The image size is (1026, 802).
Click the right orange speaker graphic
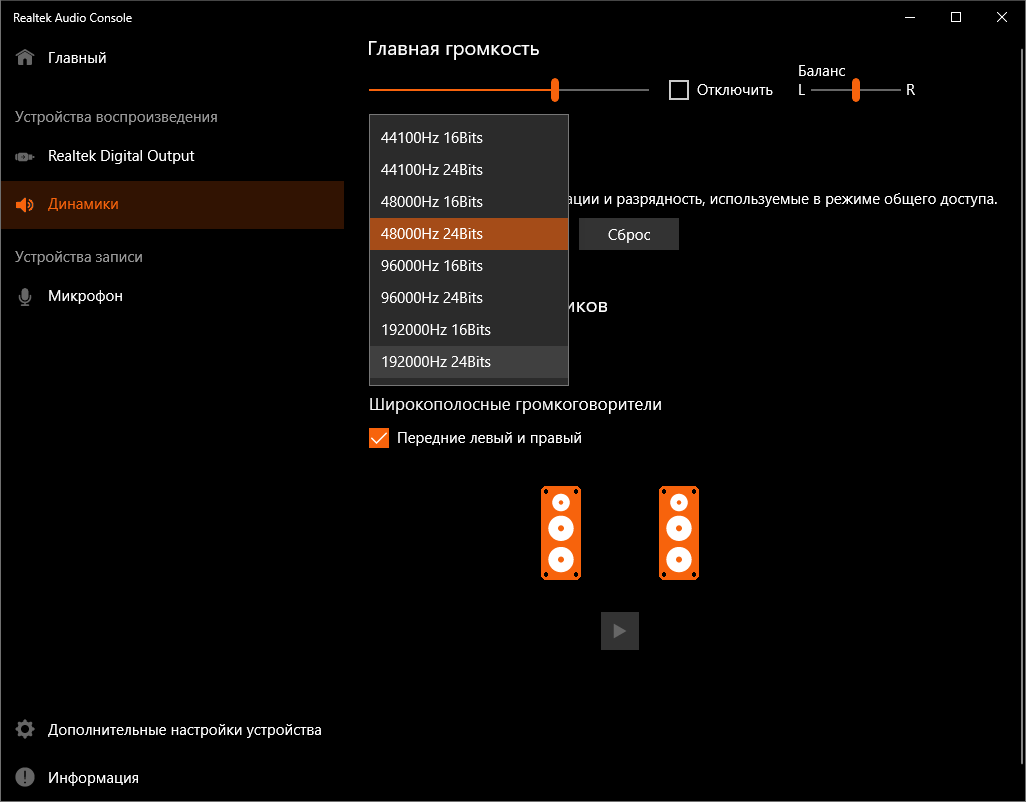(679, 533)
